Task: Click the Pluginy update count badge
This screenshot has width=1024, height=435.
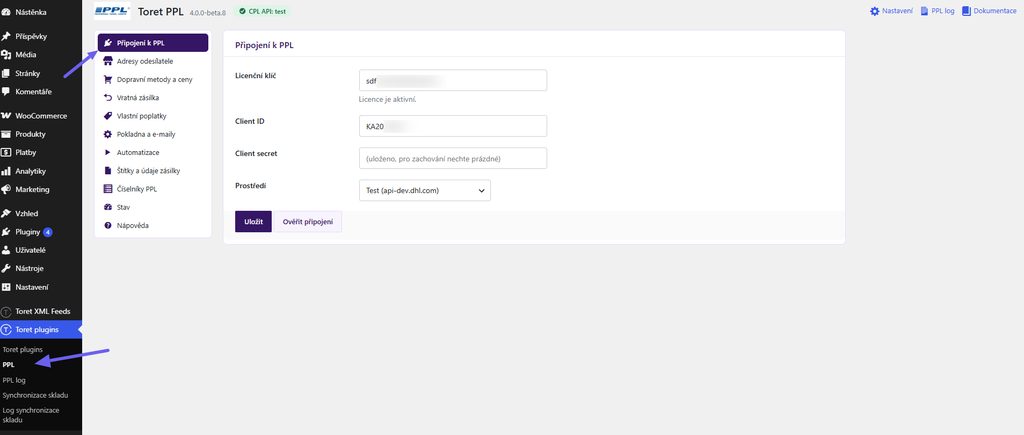Action: (x=48, y=232)
